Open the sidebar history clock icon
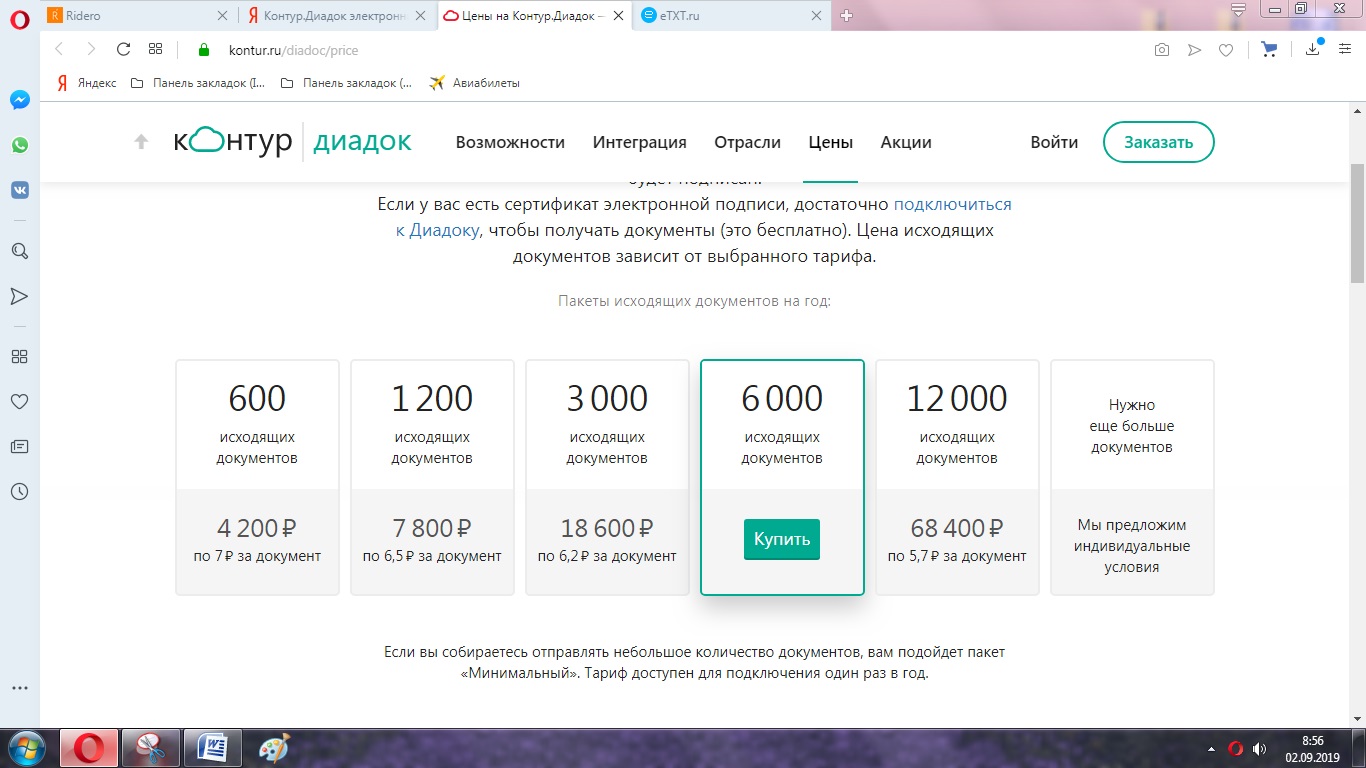The image size is (1366, 768). pyautogui.click(x=19, y=491)
